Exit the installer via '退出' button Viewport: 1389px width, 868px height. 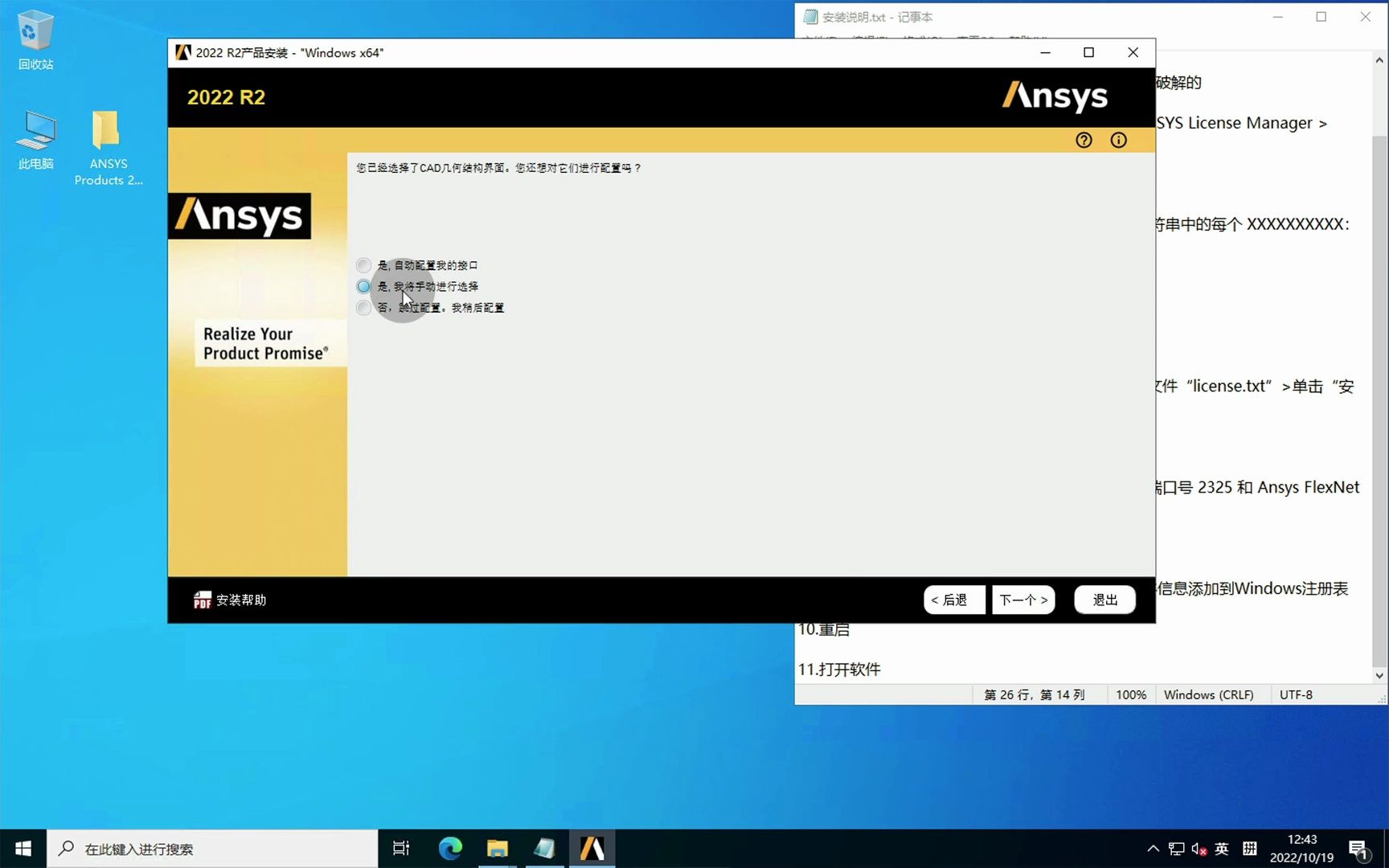coord(1105,600)
